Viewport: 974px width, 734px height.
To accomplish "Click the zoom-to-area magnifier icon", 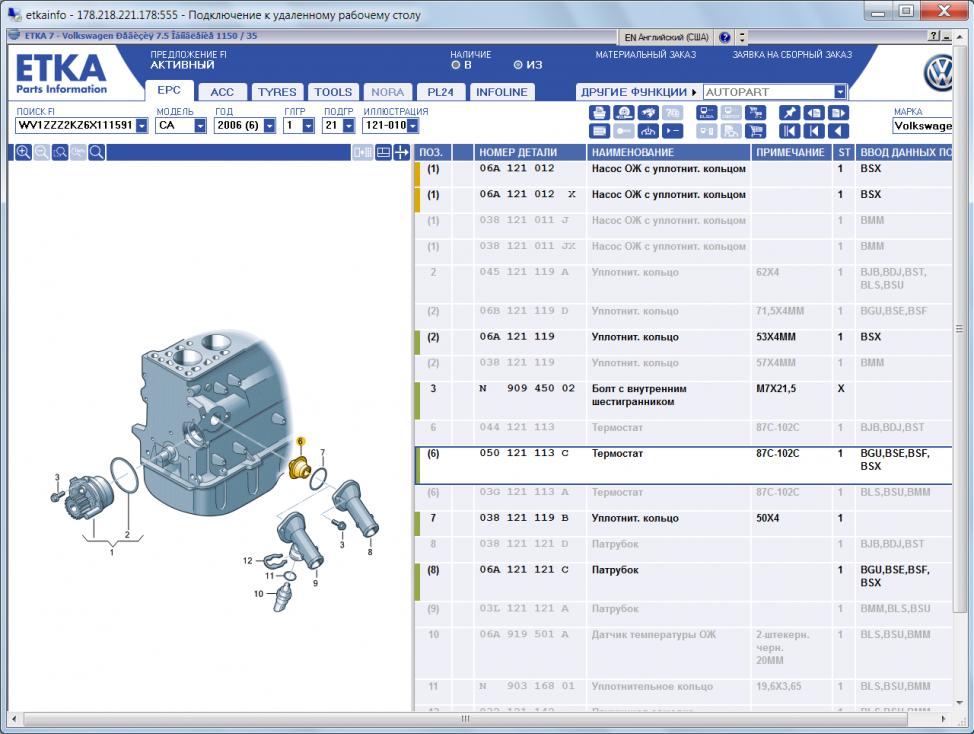I will click(x=60, y=152).
